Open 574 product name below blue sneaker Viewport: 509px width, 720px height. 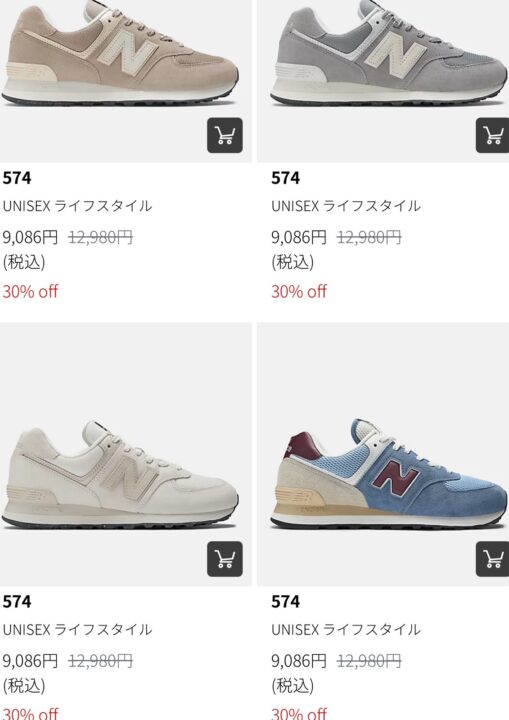[x=285, y=602]
